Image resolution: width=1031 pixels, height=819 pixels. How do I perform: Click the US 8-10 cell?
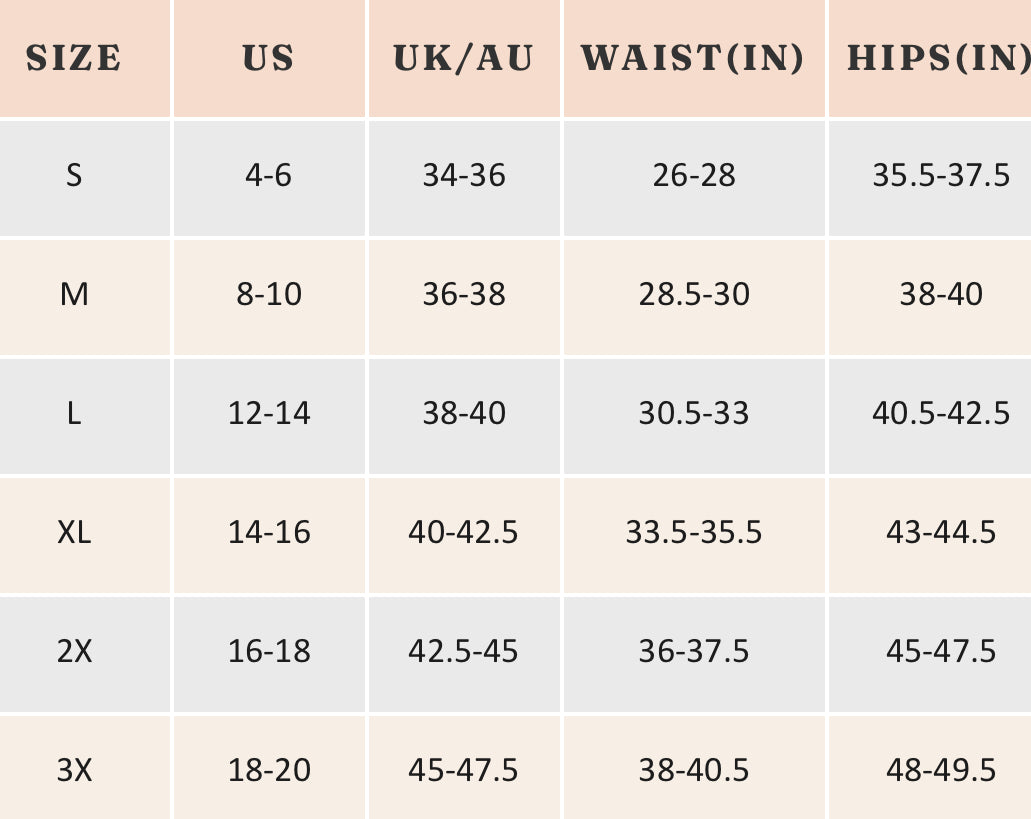(268, 294)
